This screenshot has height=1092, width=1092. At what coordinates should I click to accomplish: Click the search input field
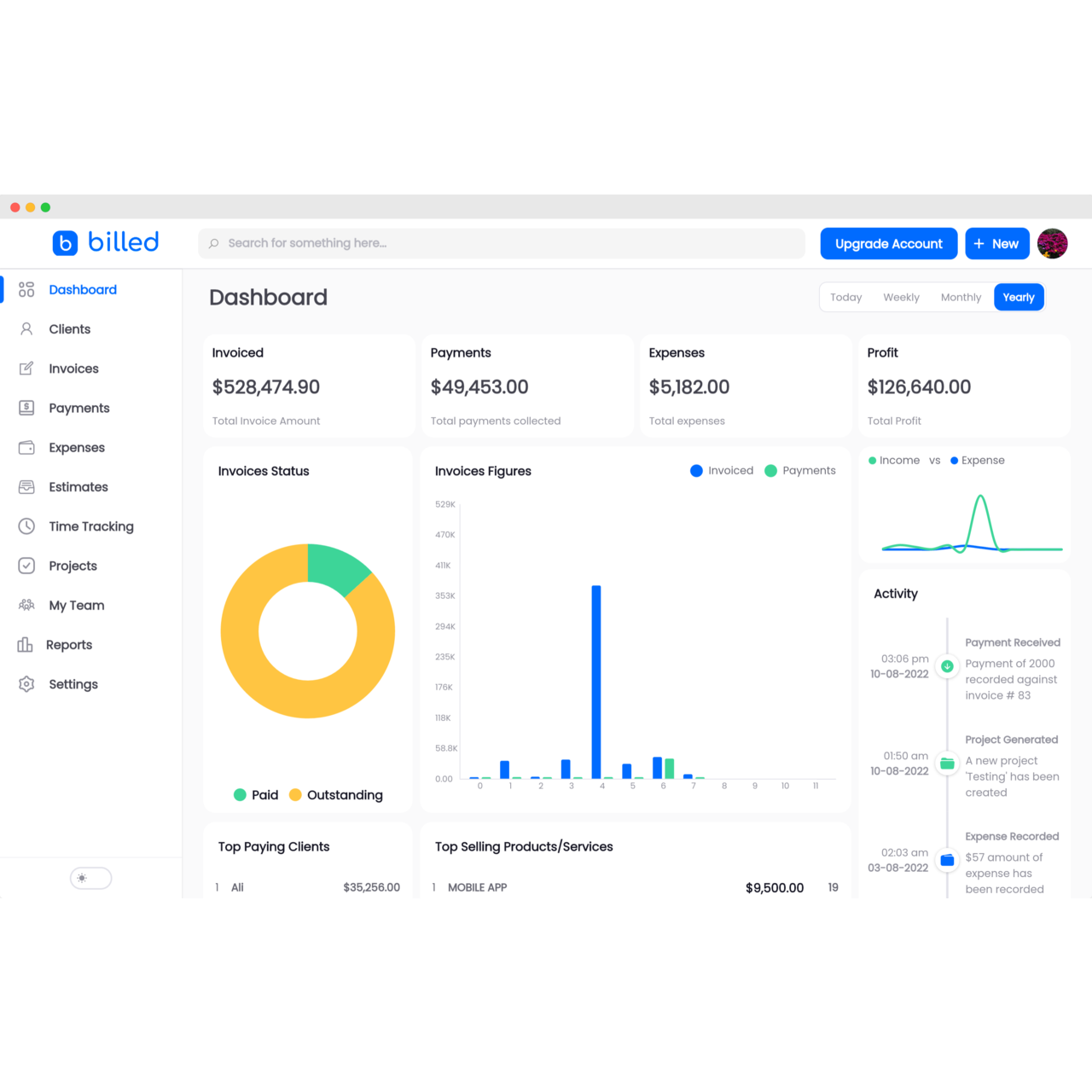pos(502,243)
